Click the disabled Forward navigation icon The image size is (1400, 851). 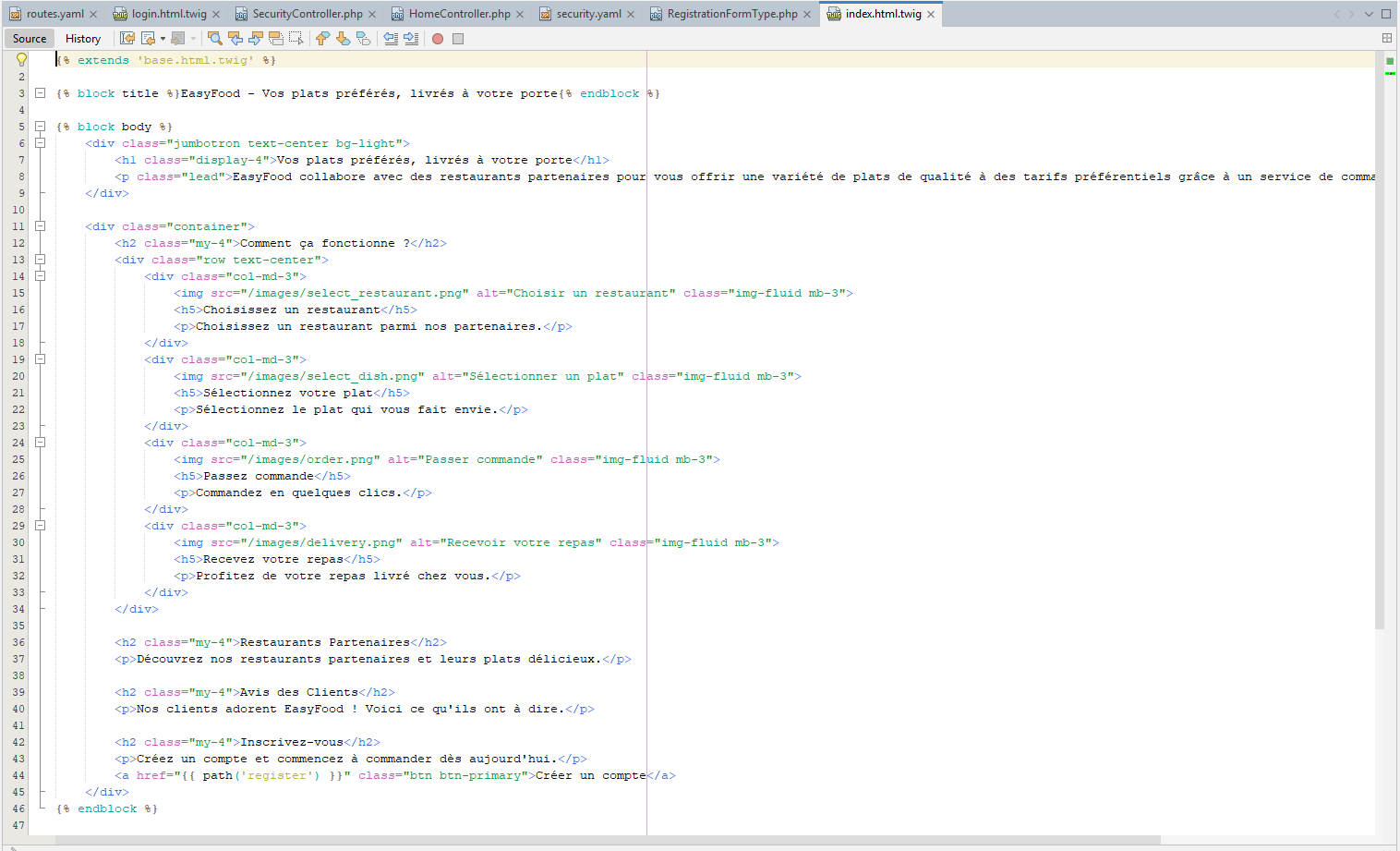(178, 38)
